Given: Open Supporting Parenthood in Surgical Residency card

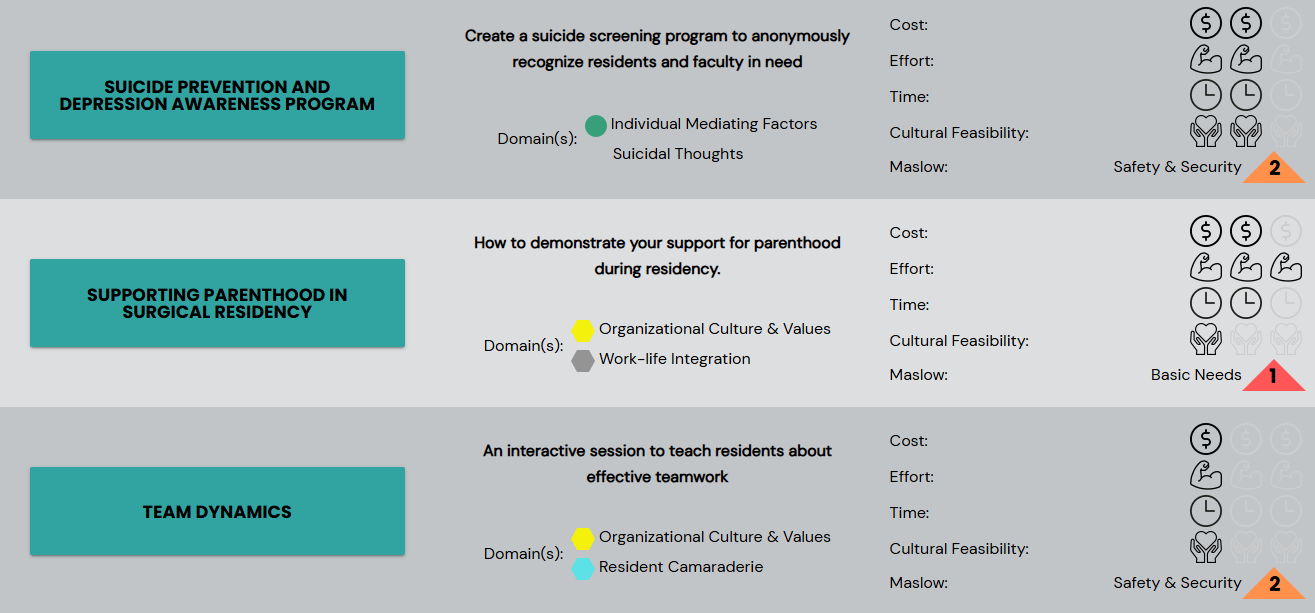Looking at the screenshot, I should (217, 303).
